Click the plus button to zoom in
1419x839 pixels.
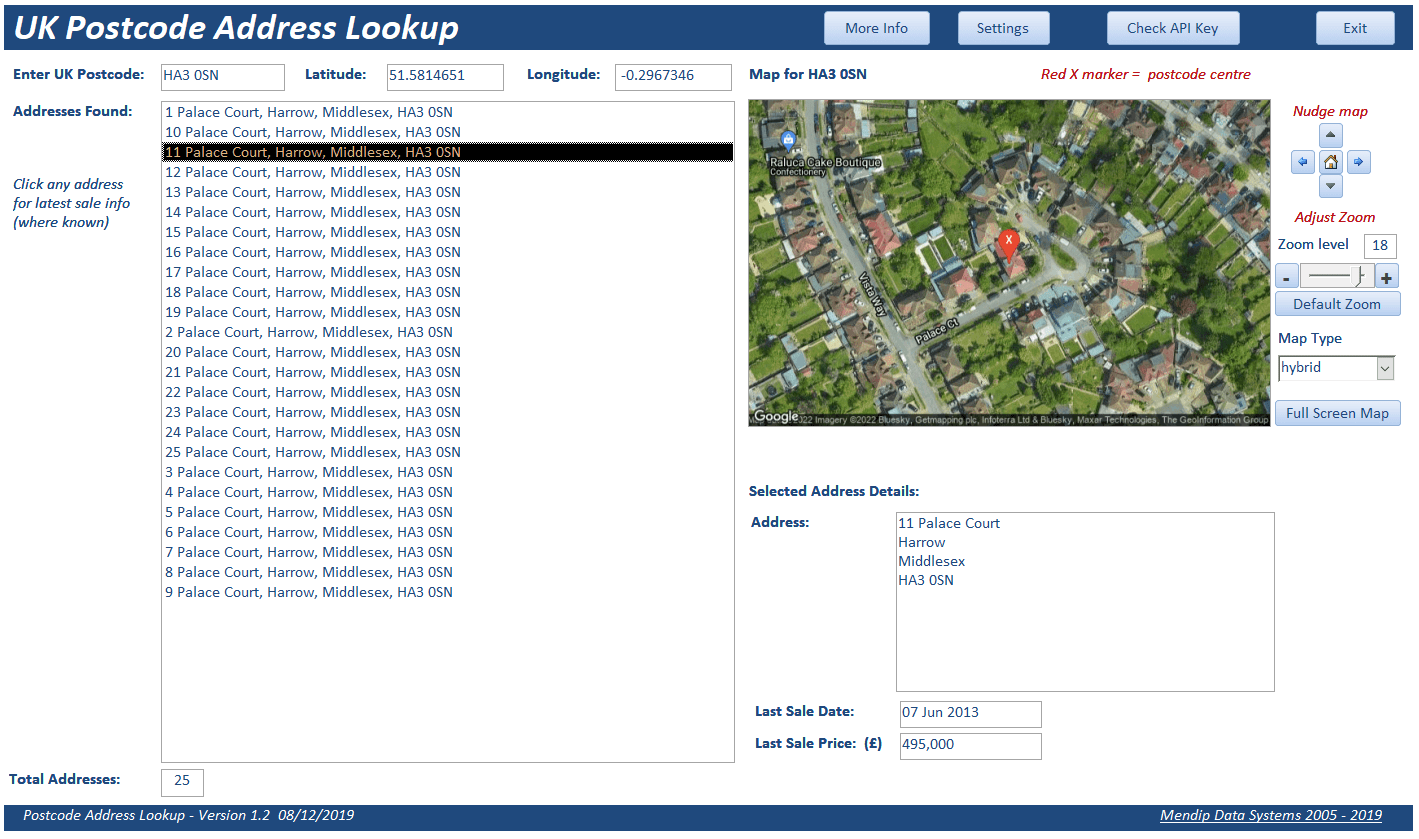[x=1387, y=276]
